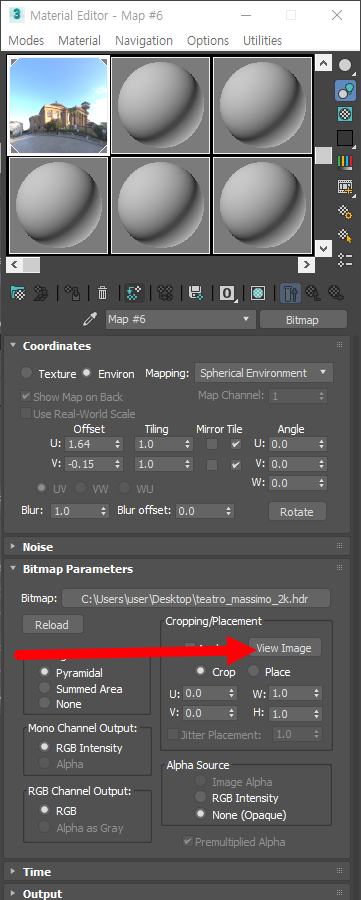Select None (Opaque) alpha source
Image resolution: width=361 pixels, height=900 pixels.
[x=200, y=814]
